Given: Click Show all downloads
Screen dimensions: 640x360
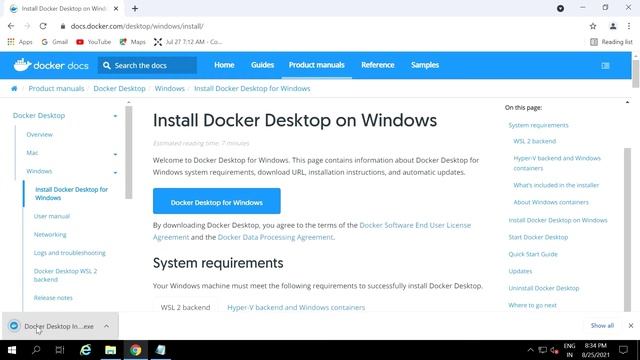Looking at the screenshot, I should [602, 325].
